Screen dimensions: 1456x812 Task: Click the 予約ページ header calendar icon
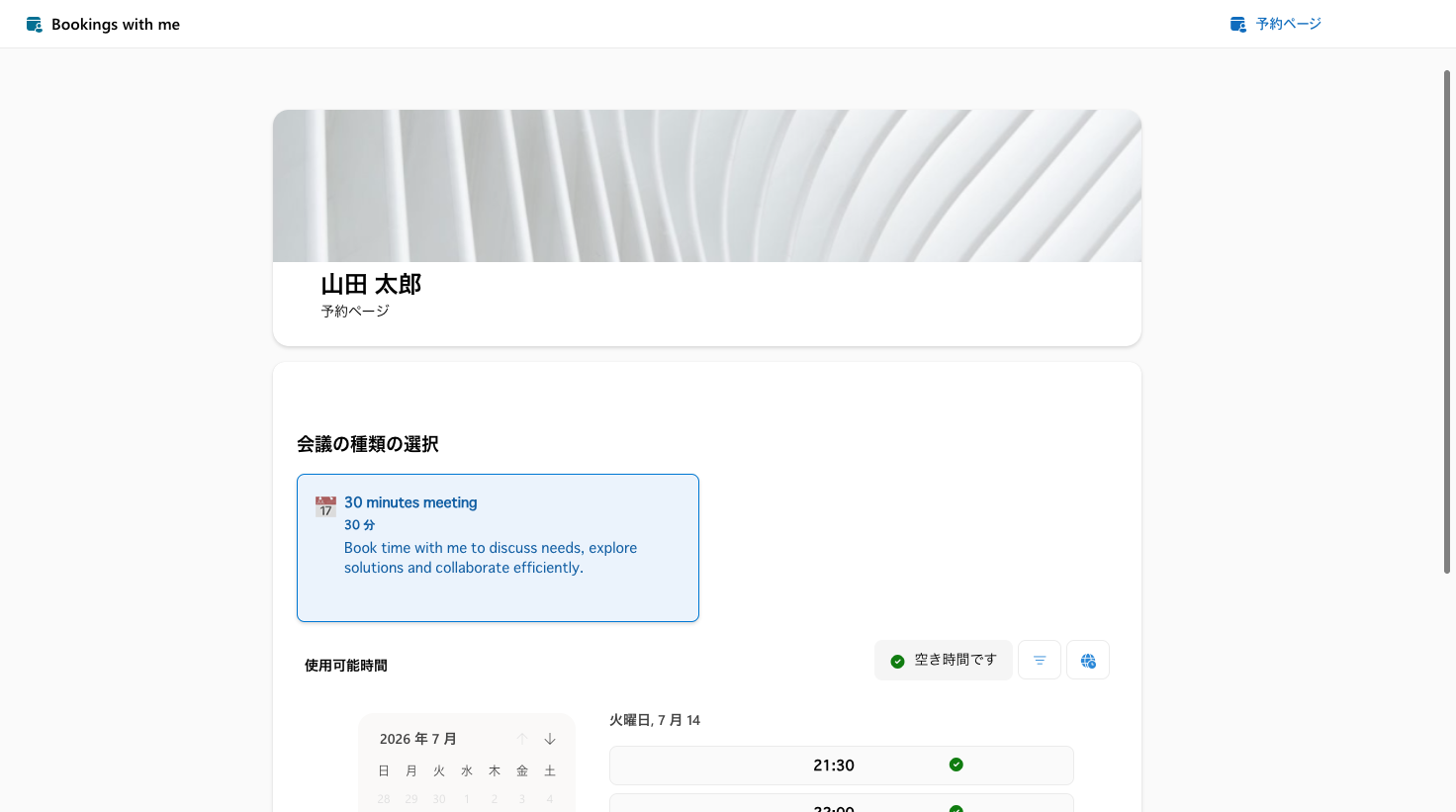[x=1238, y=24]
